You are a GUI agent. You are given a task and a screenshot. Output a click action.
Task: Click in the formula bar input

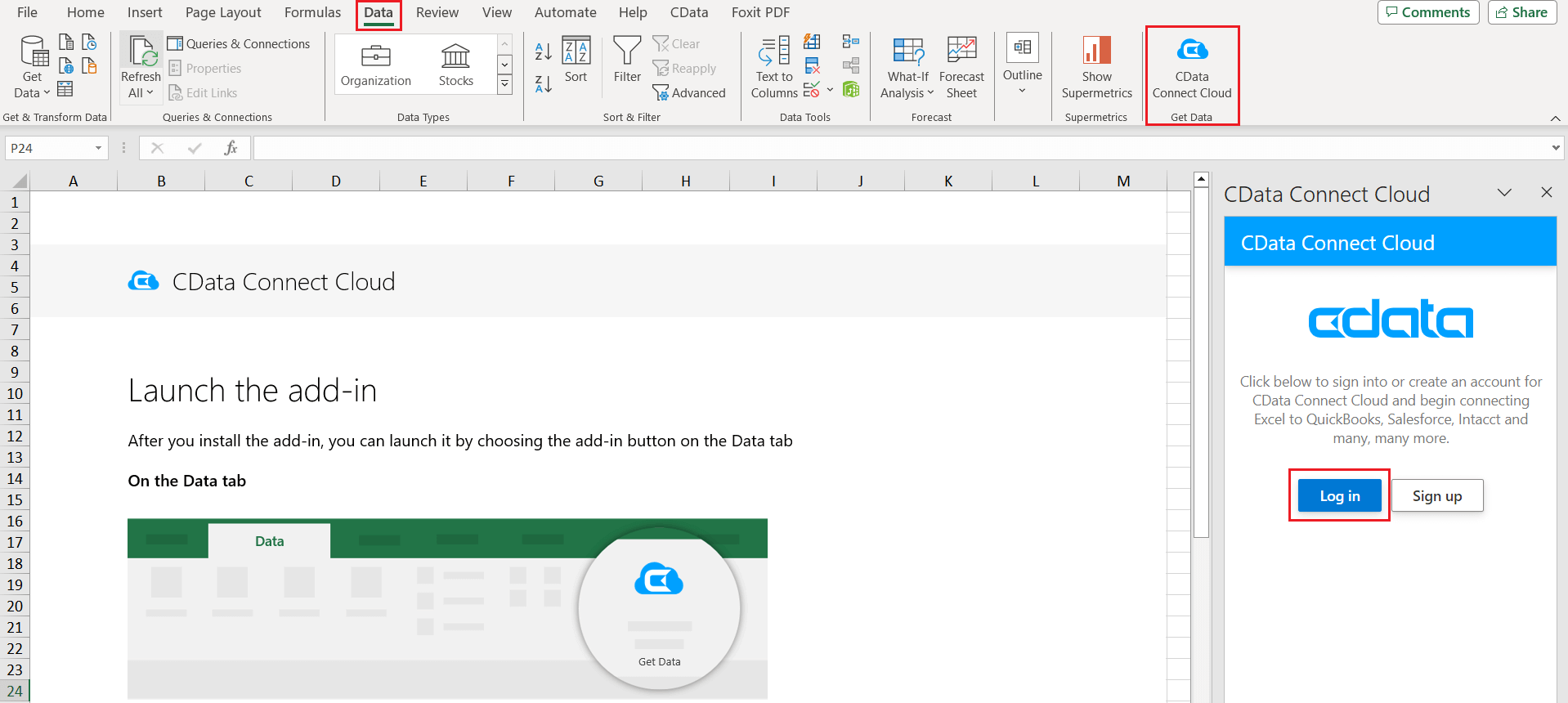(x=899, y=148)
